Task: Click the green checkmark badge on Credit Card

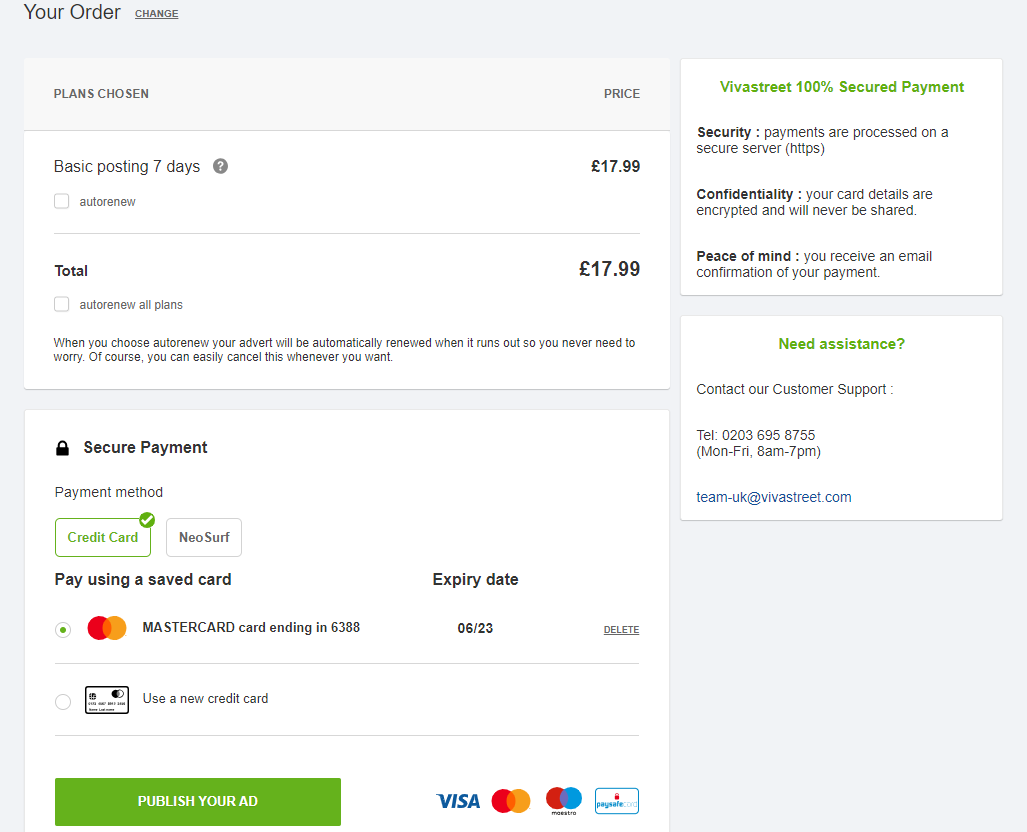Action: pos(147,520)
